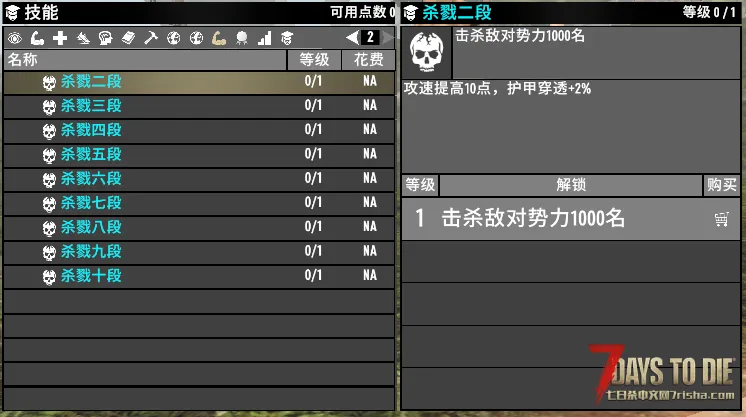Go to previous skill page arrow
746x417 pixels.
[353, 37]
